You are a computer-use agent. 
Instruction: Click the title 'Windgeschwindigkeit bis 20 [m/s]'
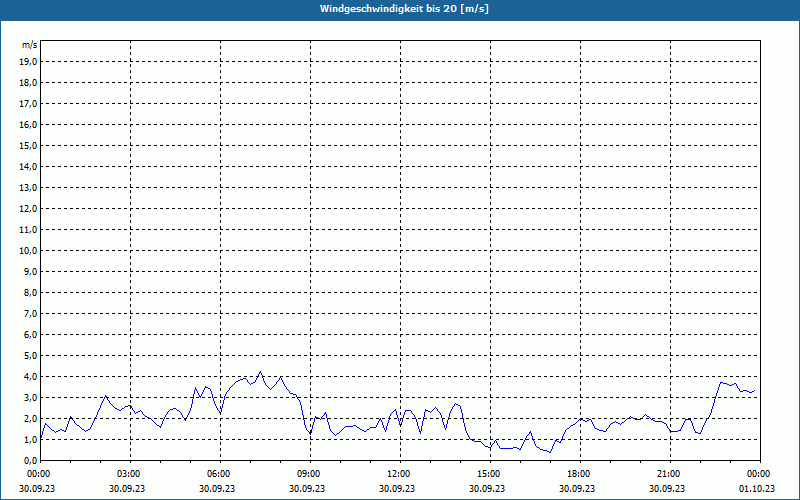click(x=404, y=9)
